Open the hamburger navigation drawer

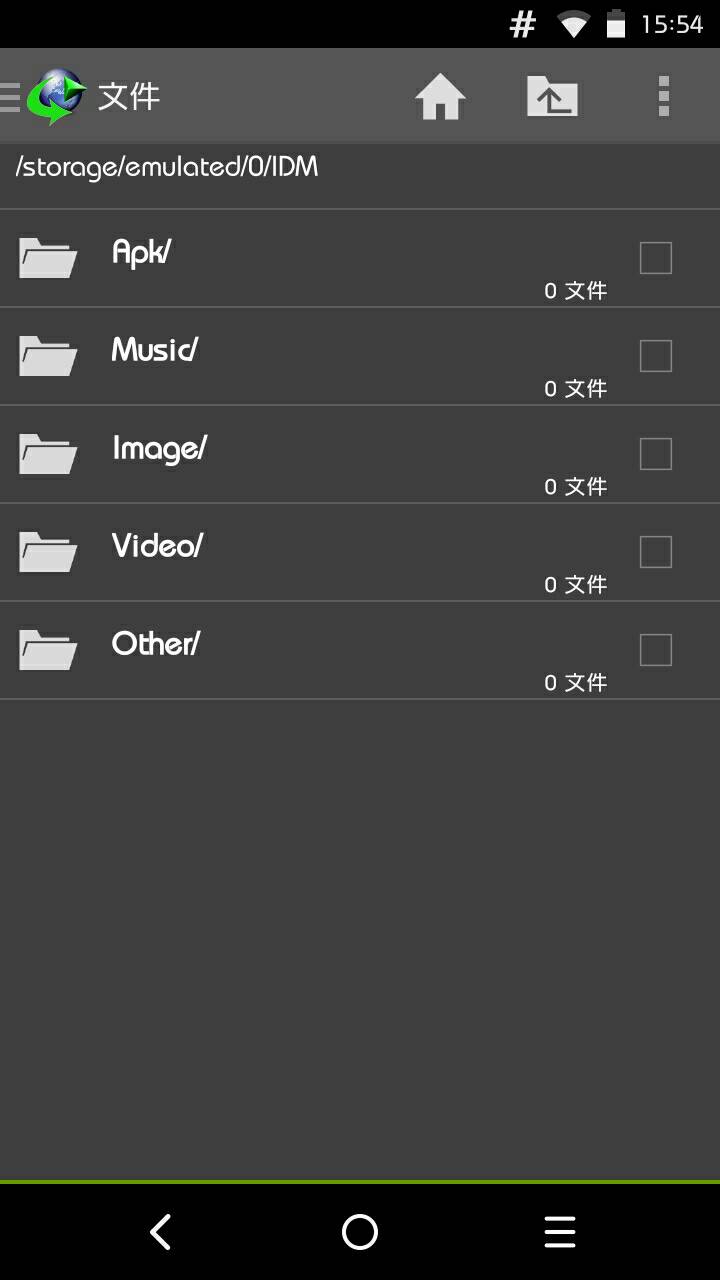pos(10,97)
